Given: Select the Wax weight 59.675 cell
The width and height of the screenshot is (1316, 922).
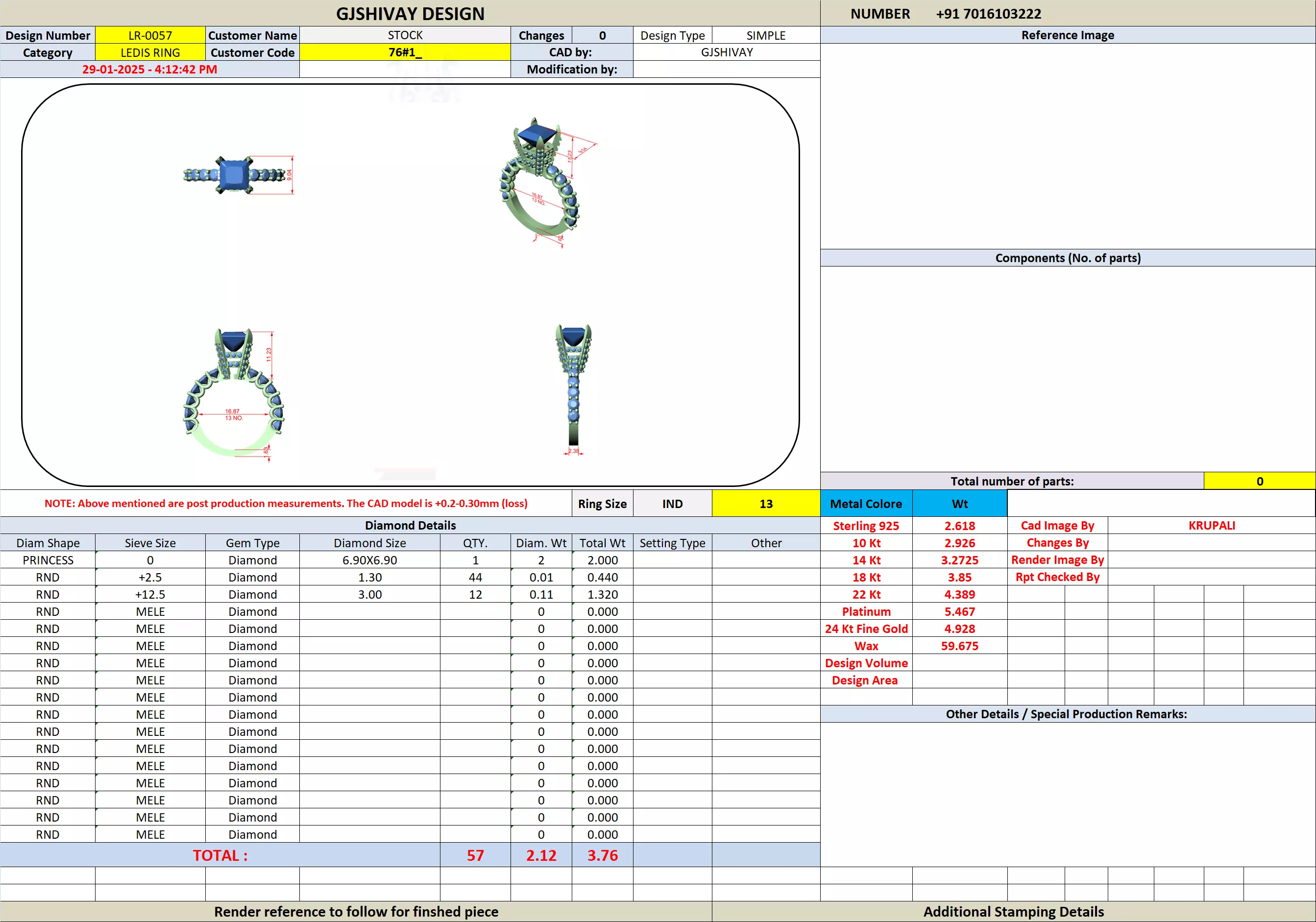Looking at the screenshot, I should (x=959, y=646).
